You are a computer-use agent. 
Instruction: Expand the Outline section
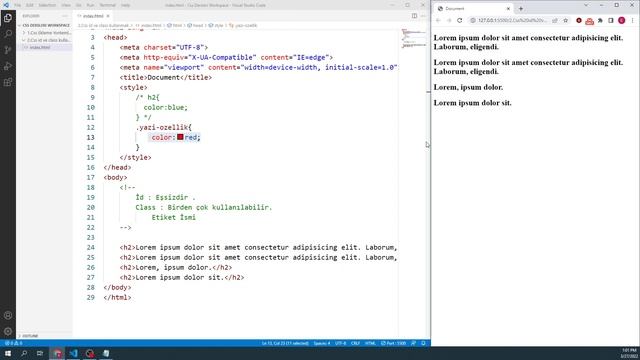tap(29, 336)
